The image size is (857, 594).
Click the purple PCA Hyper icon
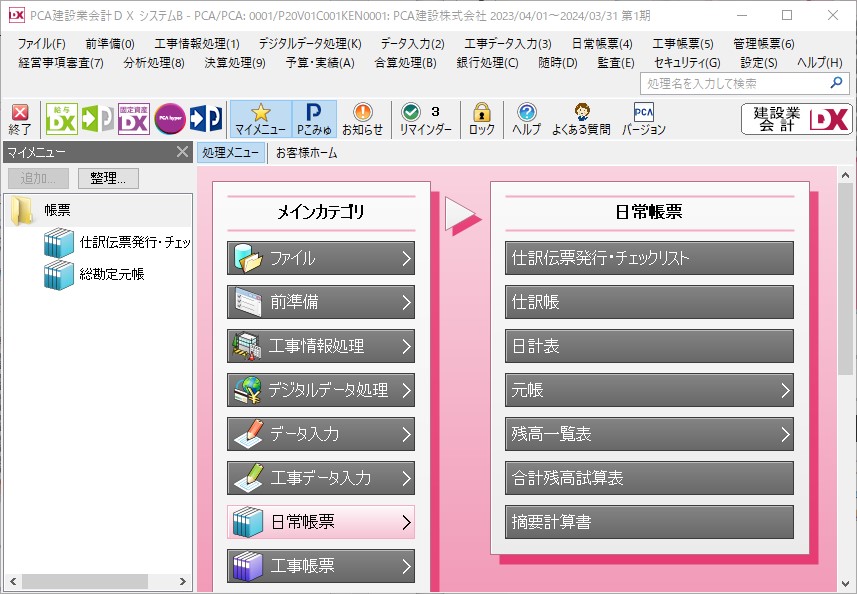point(170,119)
